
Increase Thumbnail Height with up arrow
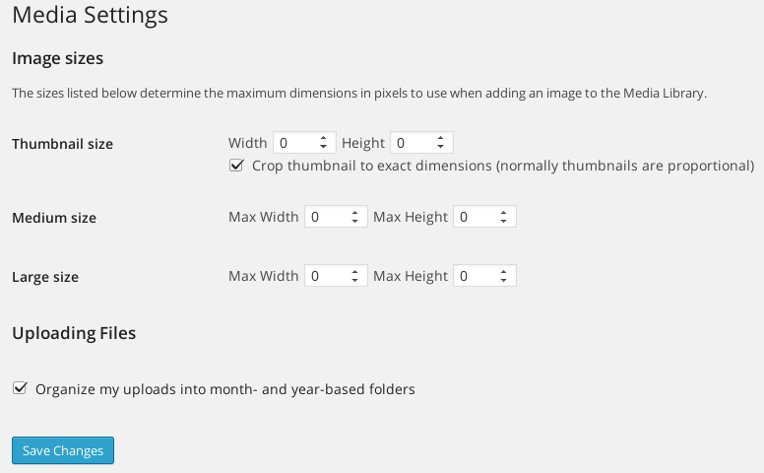click(x=440, y=139)
